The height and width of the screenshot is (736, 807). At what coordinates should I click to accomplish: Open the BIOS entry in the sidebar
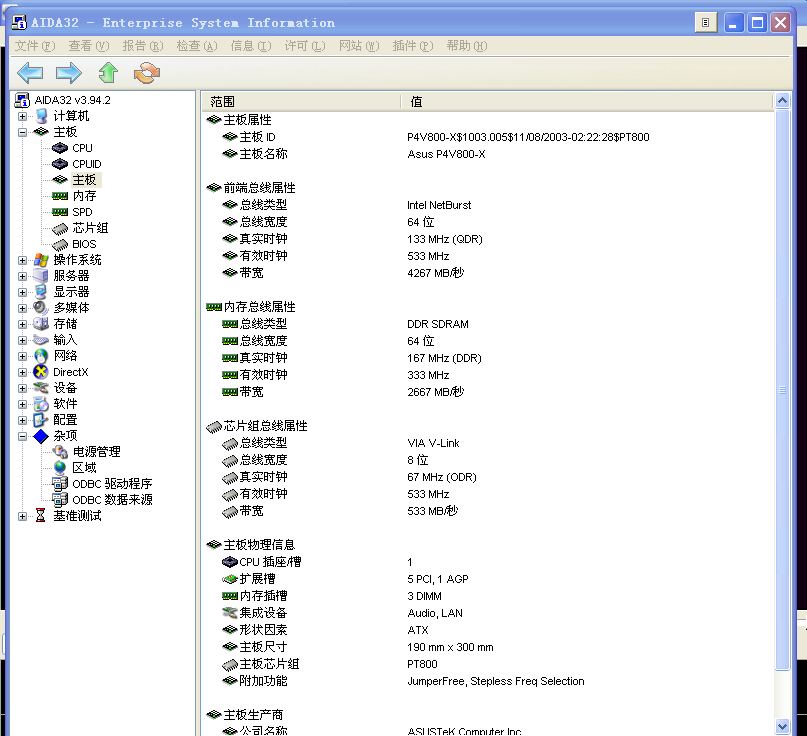(x=84, y=244)
